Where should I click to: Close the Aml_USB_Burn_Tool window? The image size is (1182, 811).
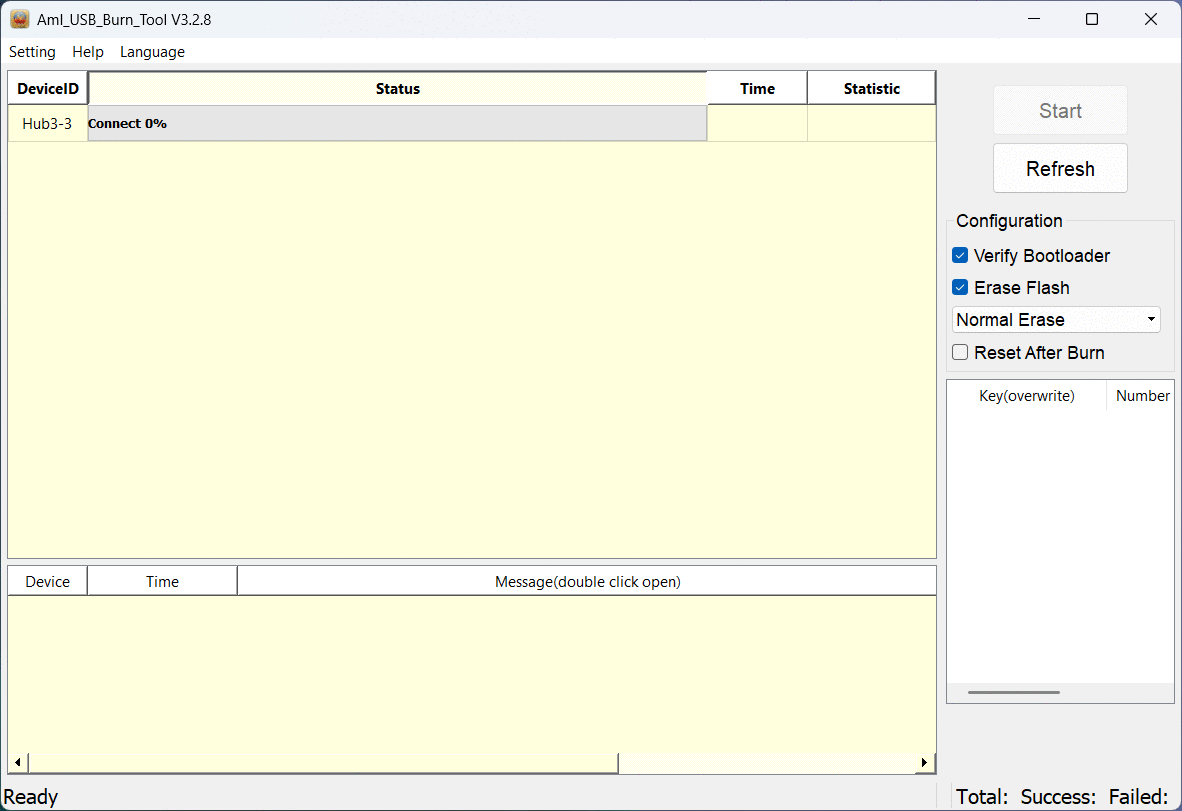[1151, 19]
